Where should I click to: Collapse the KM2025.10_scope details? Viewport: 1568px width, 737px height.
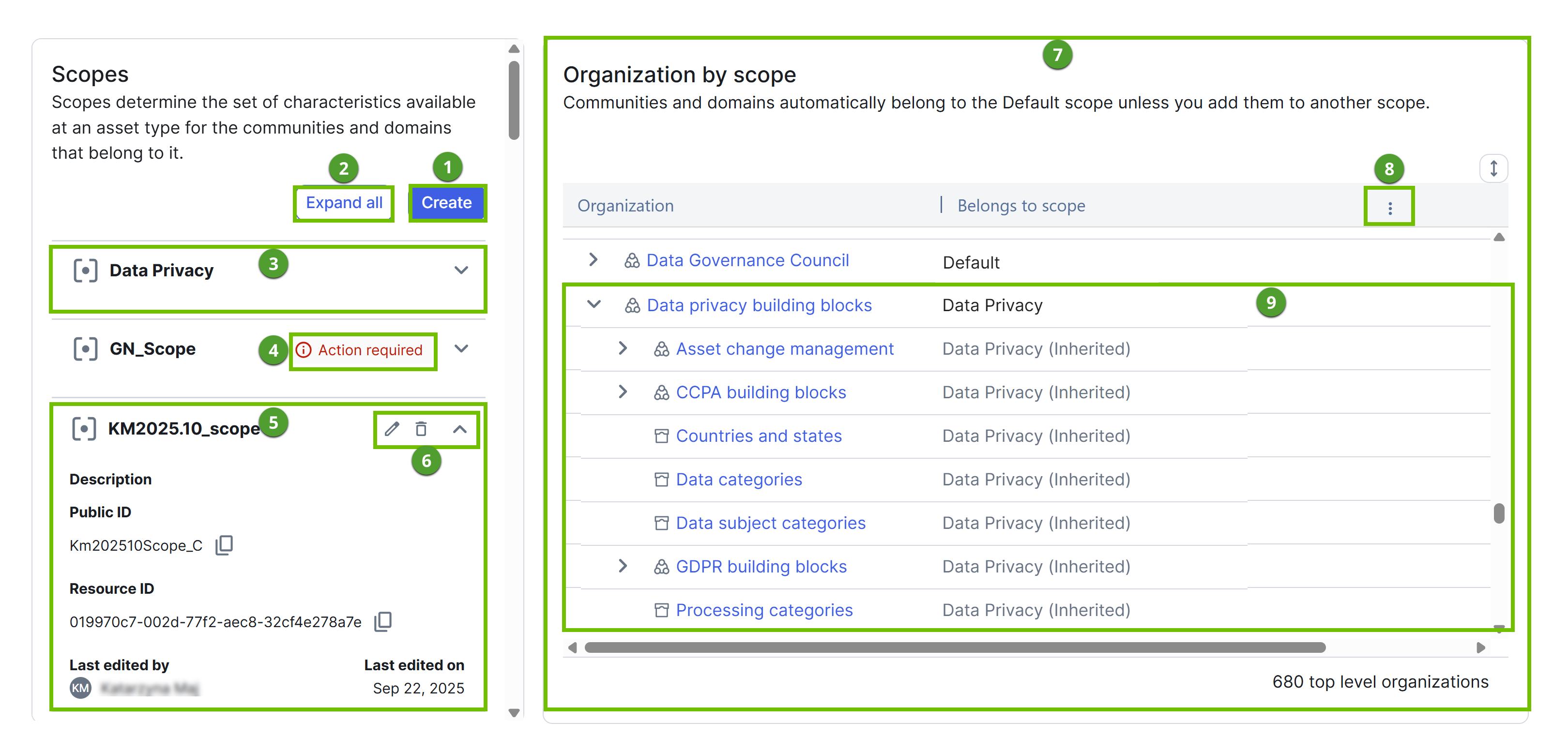tap(459, 429)
